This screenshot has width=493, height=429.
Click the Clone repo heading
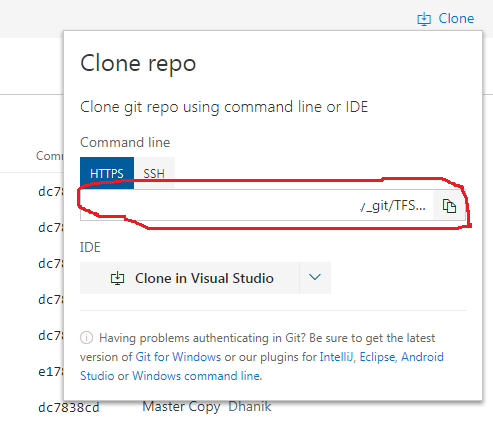138,63
